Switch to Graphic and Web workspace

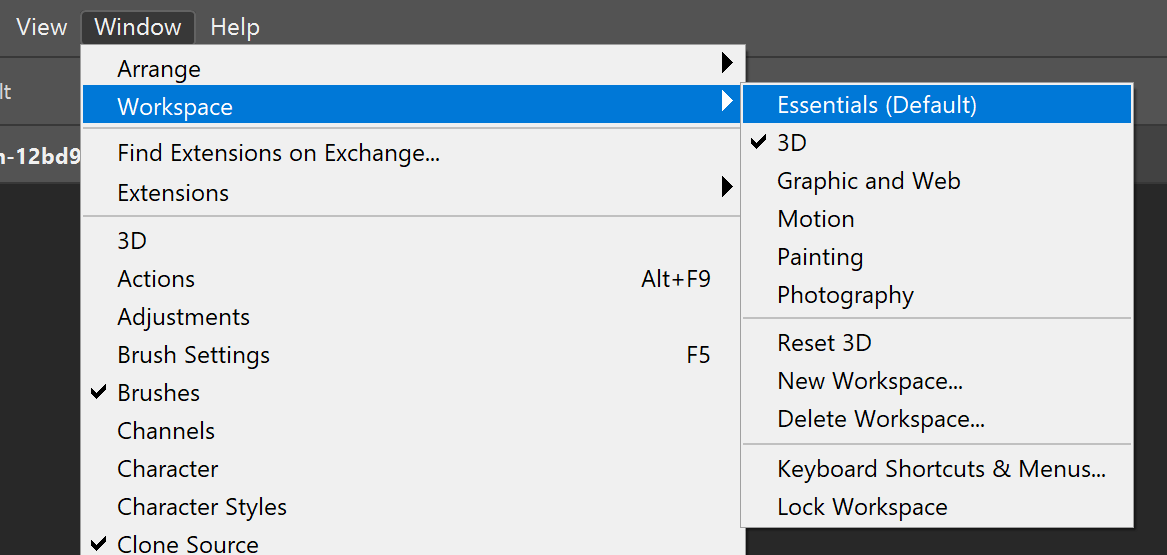868,181
